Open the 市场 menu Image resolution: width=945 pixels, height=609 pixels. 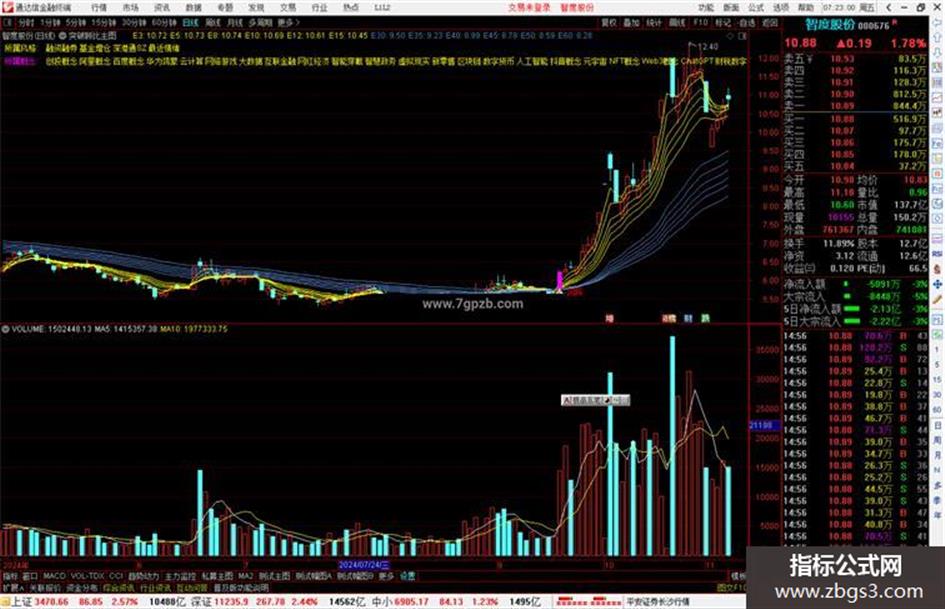pos(130,8)
